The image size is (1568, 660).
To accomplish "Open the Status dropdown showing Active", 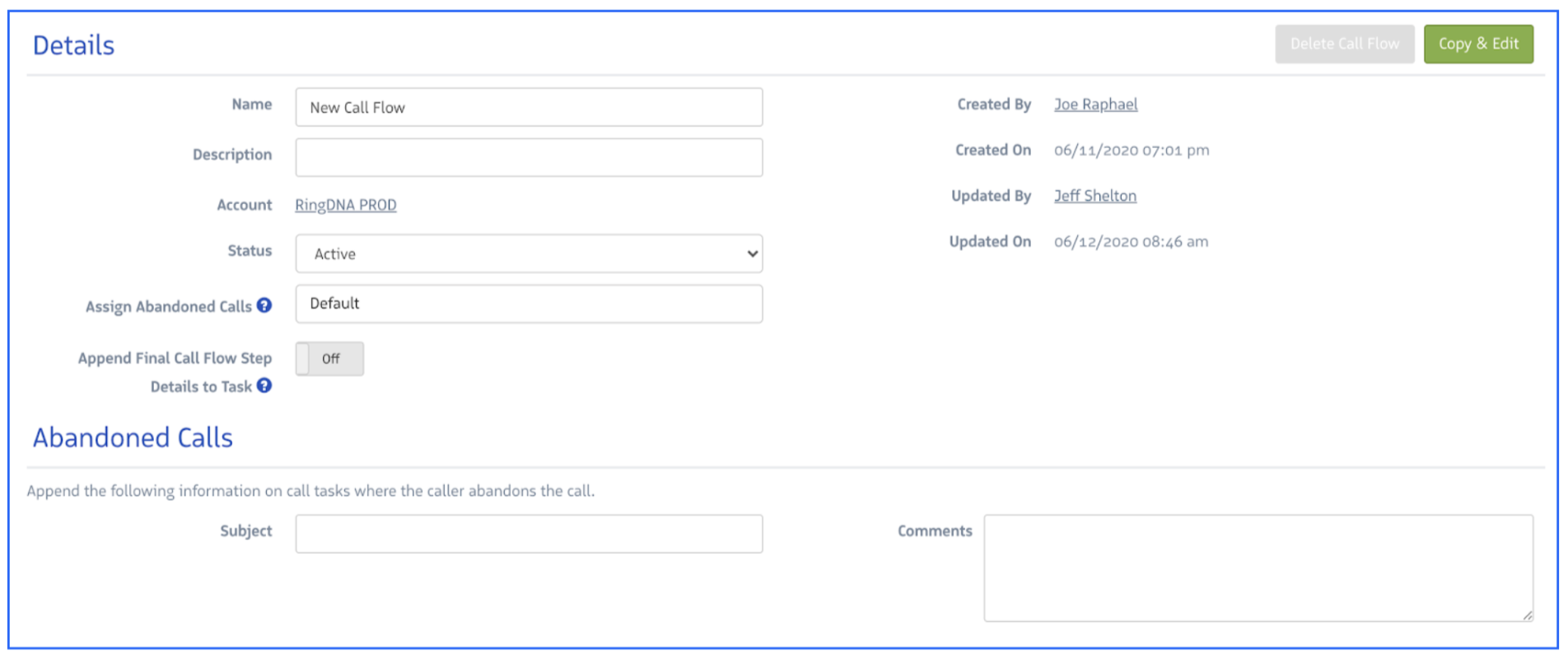I will tap(529, 253).
